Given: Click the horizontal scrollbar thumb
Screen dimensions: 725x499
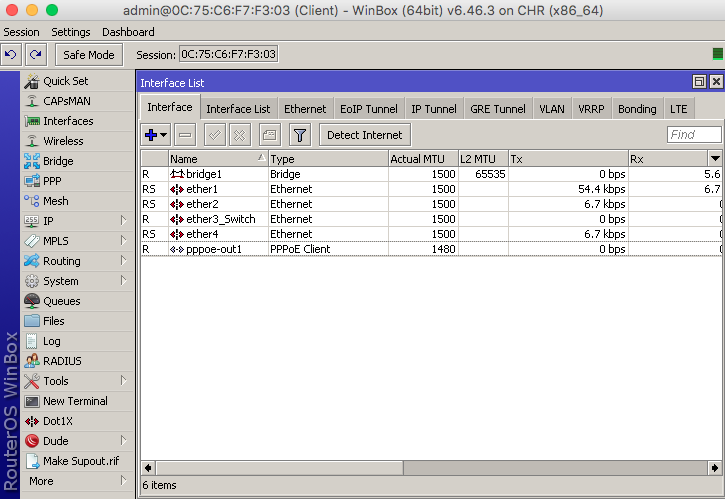Looking at the screenshot, I should pos(280,468).
